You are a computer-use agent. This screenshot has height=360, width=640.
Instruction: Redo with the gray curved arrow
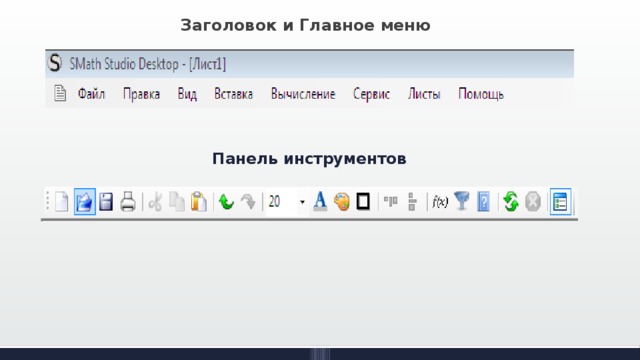pos(248,202)
